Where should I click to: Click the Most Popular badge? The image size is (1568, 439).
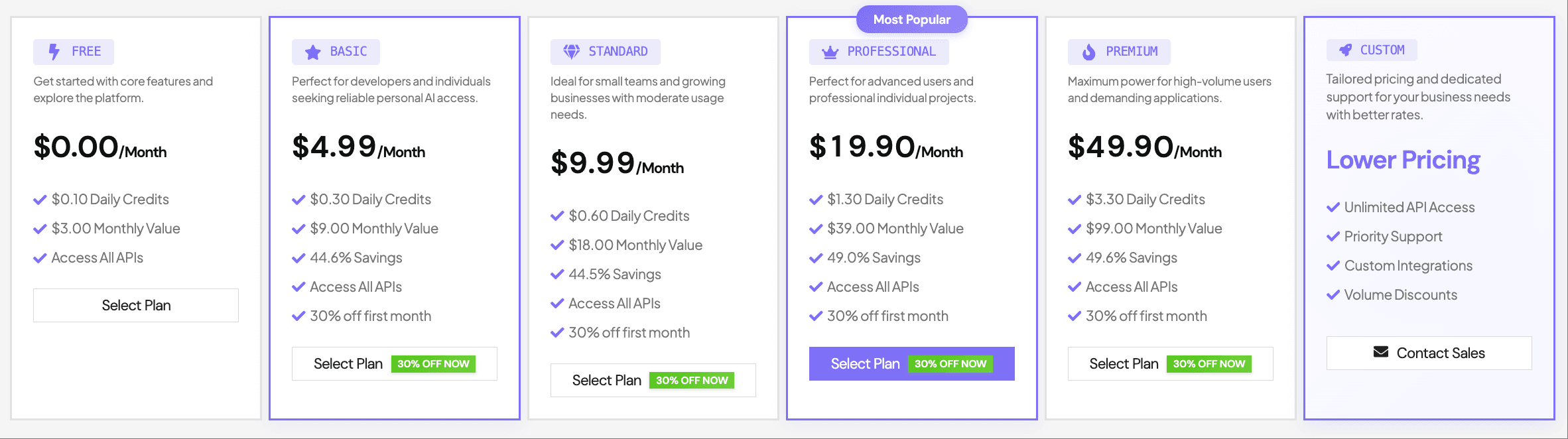pos(911,19)
